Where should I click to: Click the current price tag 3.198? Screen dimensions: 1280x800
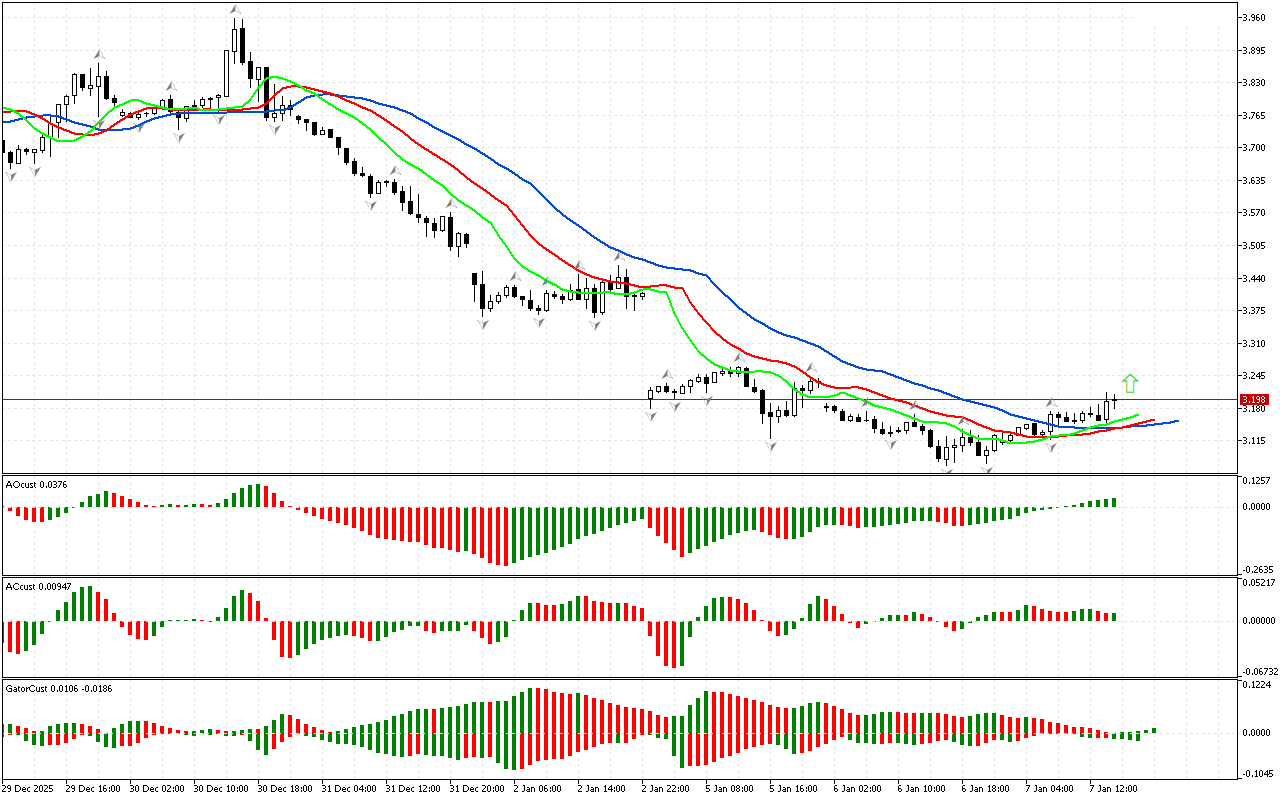pos(1254,399)
